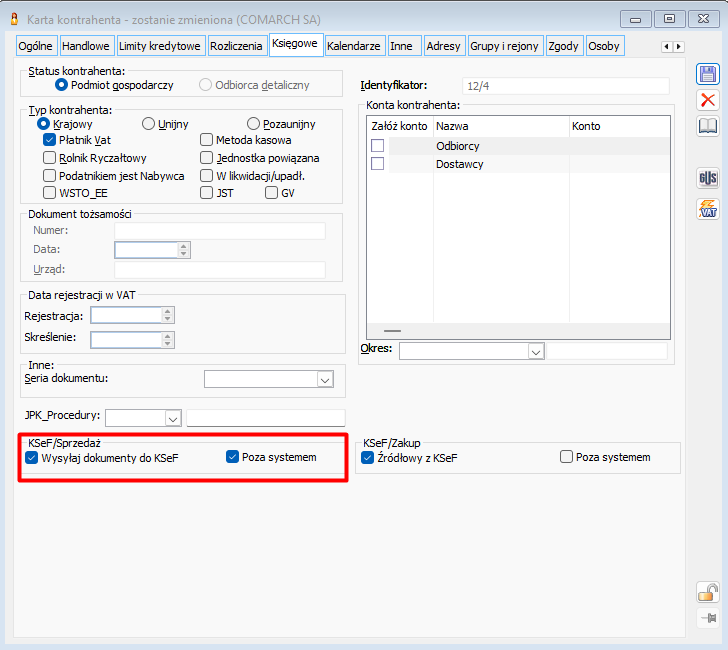Expand the Seria dokumentu dropdown
The width and height of the screenshot is (728, 650).
coord(324,379)
